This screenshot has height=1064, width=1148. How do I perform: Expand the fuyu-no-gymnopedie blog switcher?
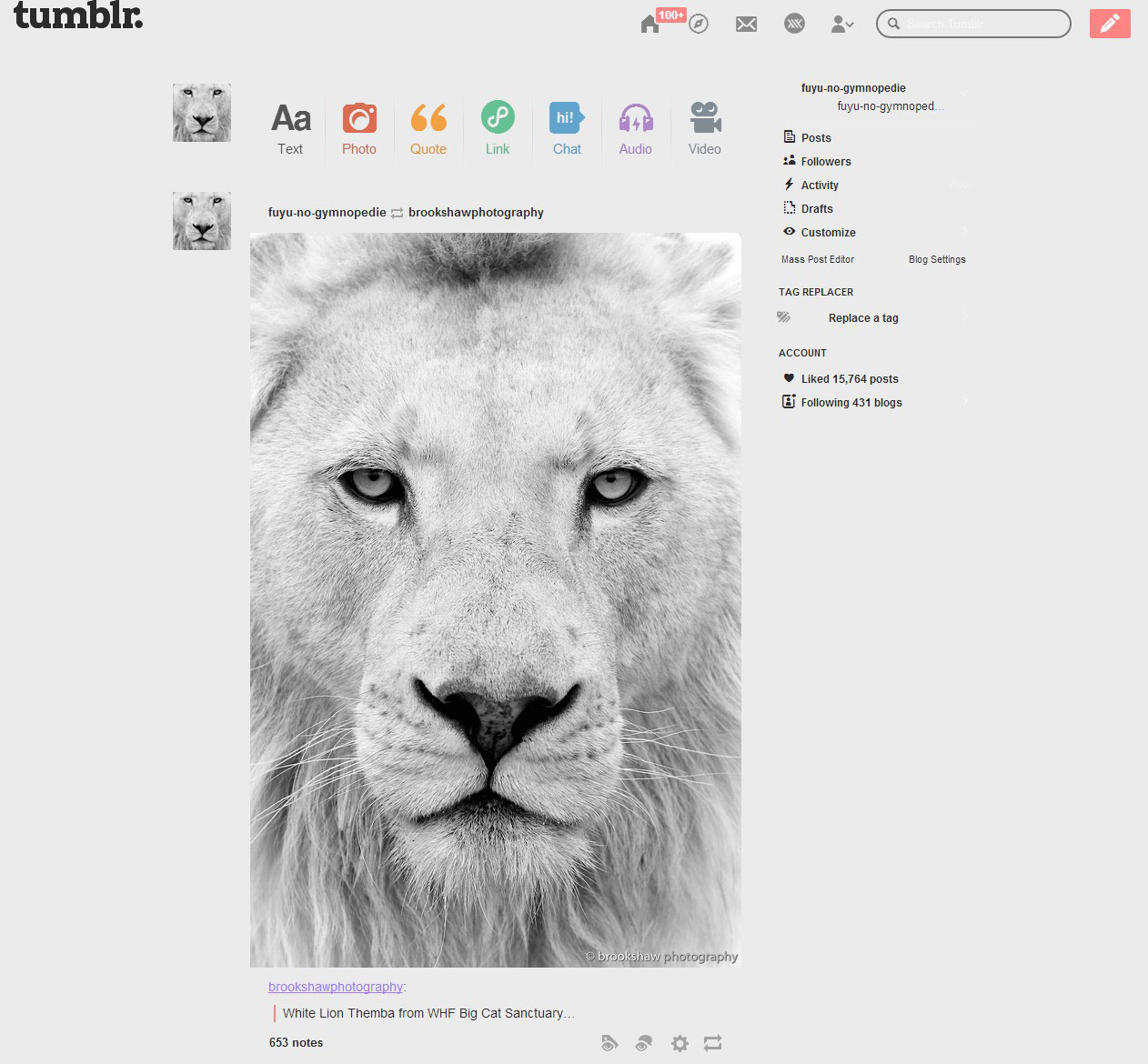point(962,92)
